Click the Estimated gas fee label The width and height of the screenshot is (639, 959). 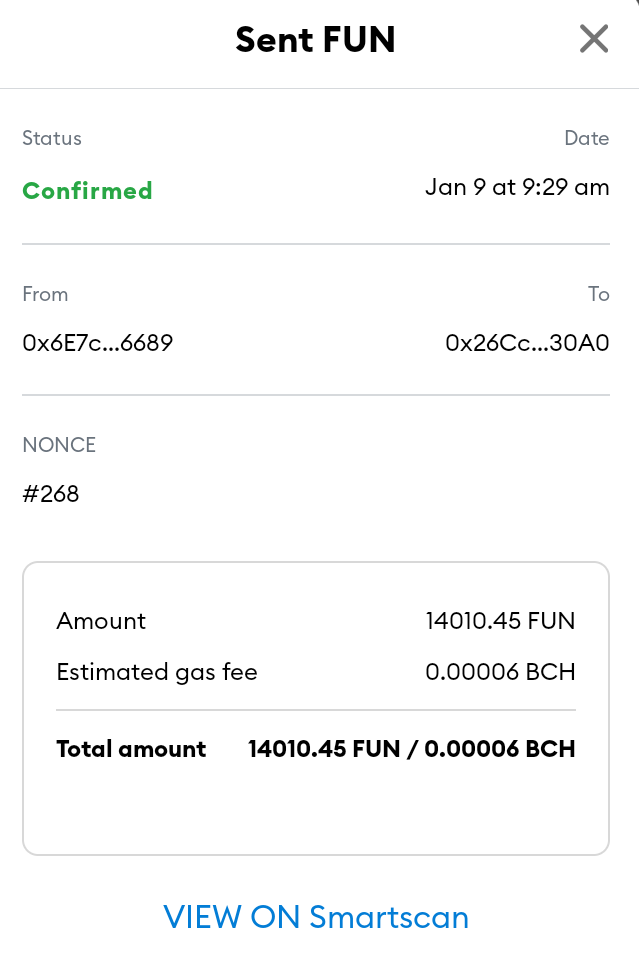point(157,672)
